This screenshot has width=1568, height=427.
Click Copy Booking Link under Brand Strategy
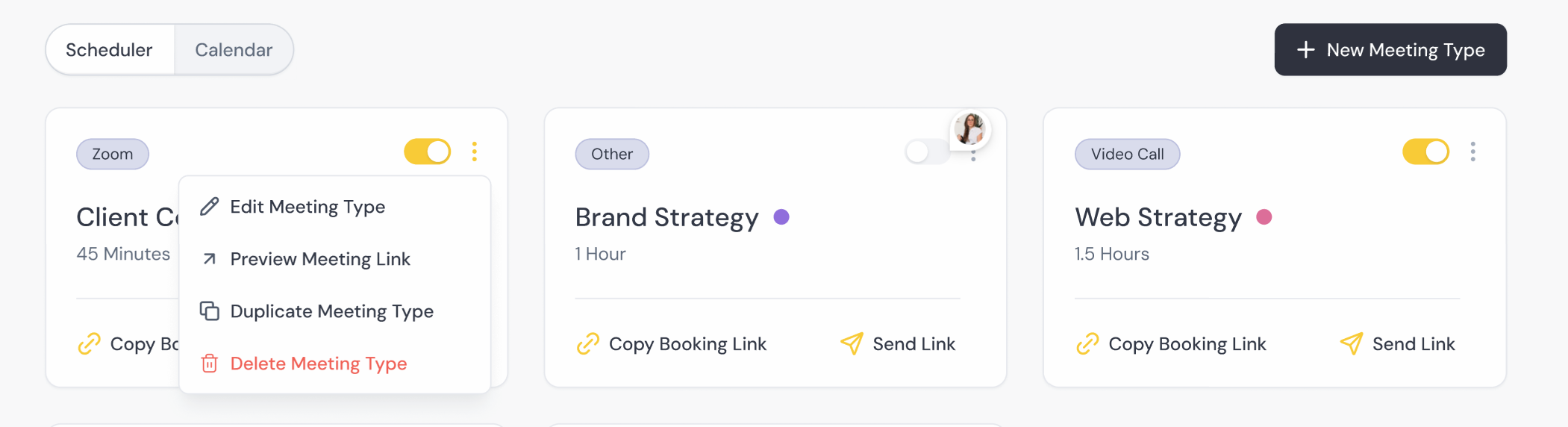pyautogui.click(x=687, y=344)
